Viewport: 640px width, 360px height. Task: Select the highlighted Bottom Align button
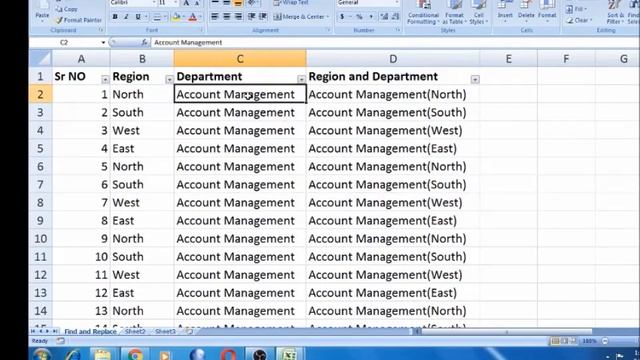[x=238, y=3]
